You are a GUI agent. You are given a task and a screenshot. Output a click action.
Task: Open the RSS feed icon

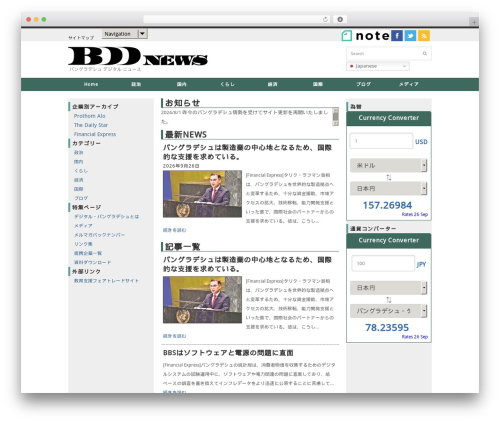click(424, 36)
